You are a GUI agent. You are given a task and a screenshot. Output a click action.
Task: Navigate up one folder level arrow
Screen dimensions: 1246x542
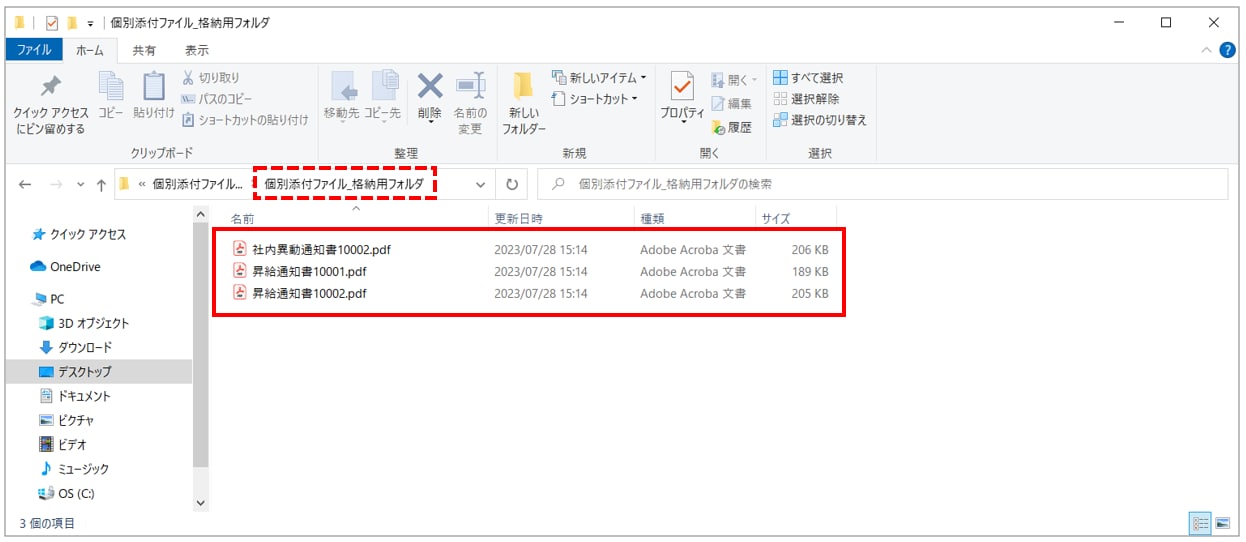click(x=101, y=185)
